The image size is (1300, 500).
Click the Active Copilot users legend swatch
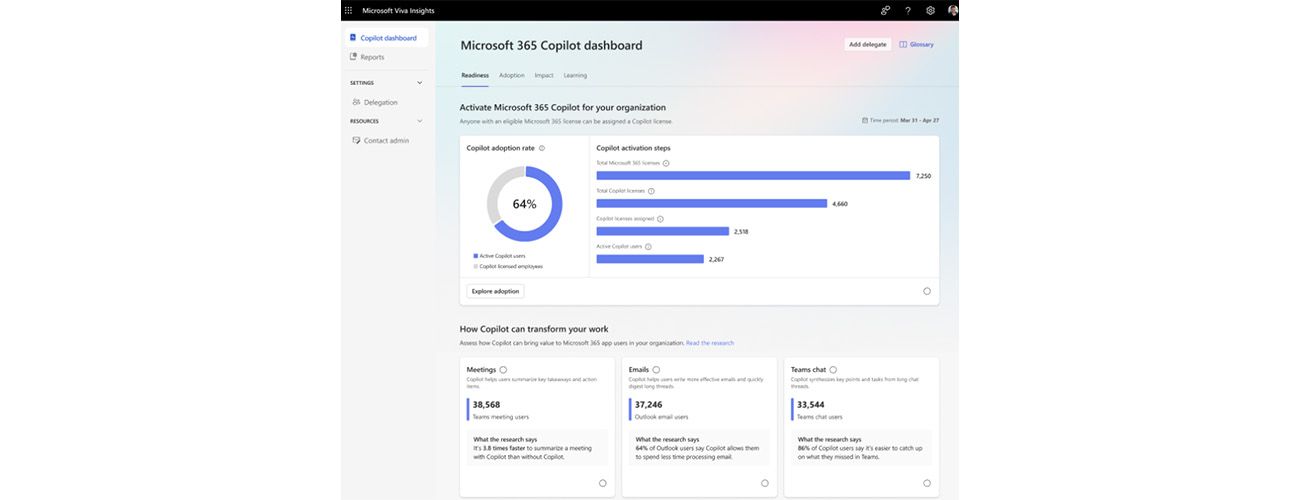pos(476,256)
